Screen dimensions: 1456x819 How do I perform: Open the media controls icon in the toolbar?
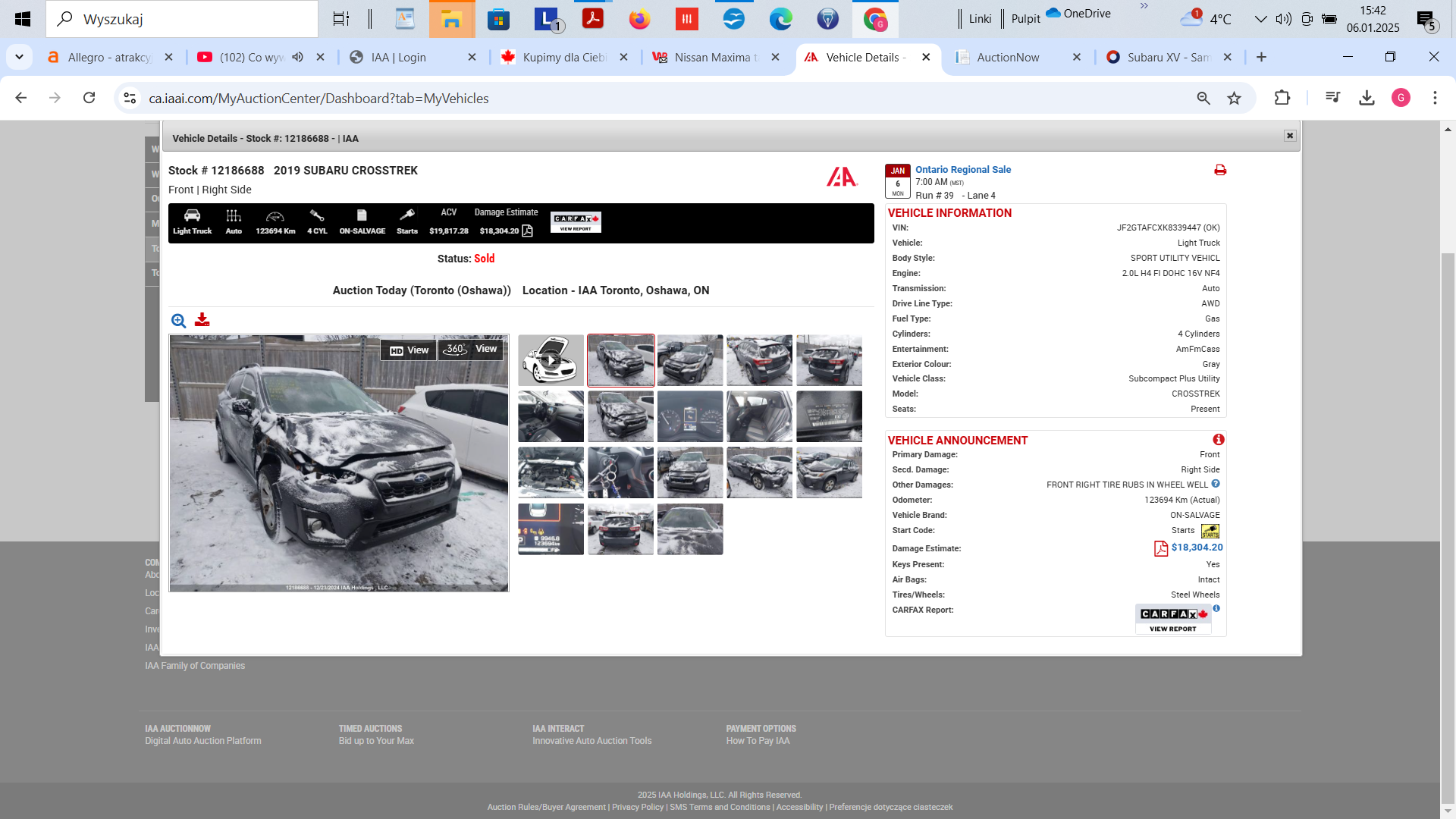coord(1332,98)
